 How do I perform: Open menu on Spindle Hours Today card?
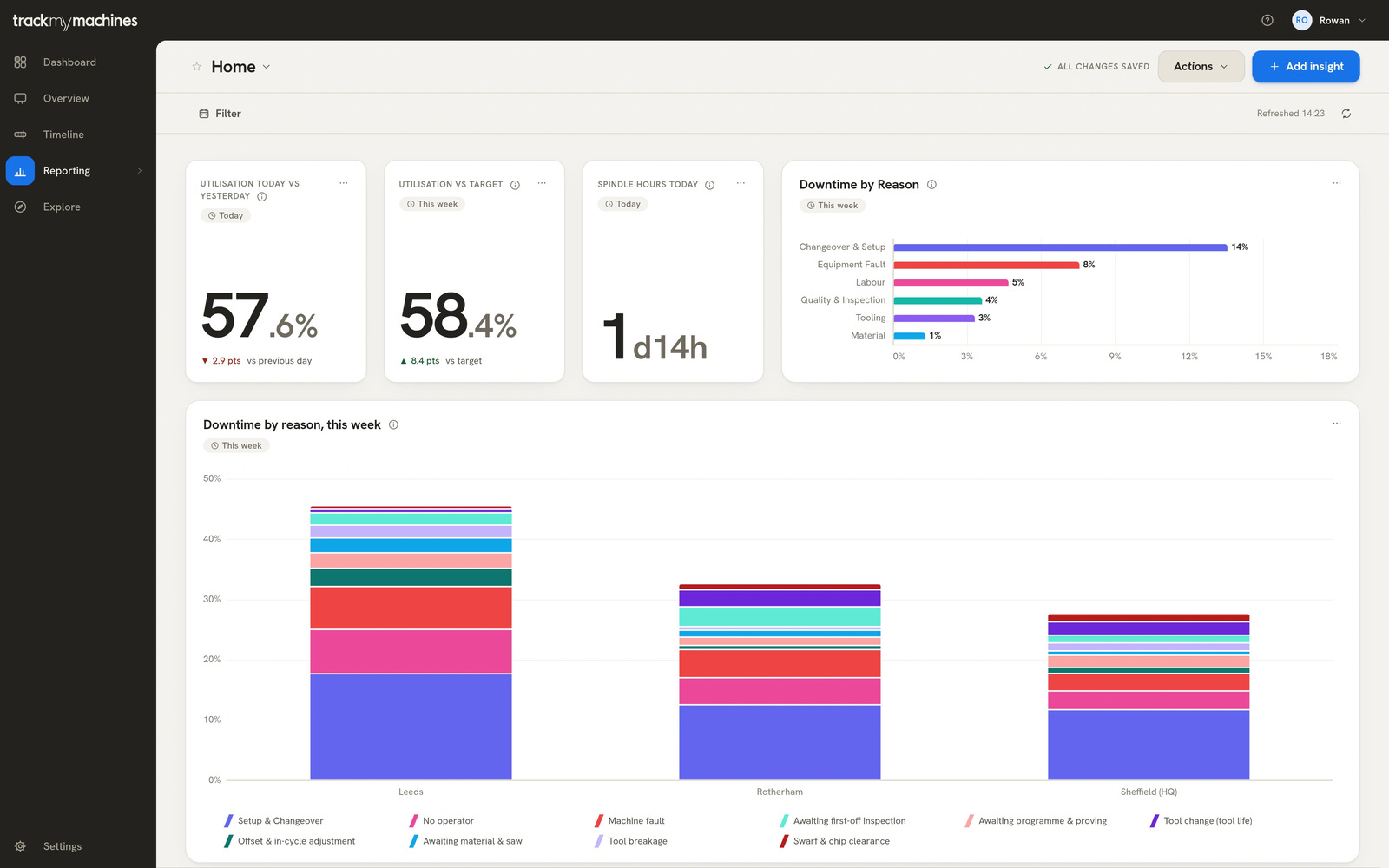click(x=741, y=183)
